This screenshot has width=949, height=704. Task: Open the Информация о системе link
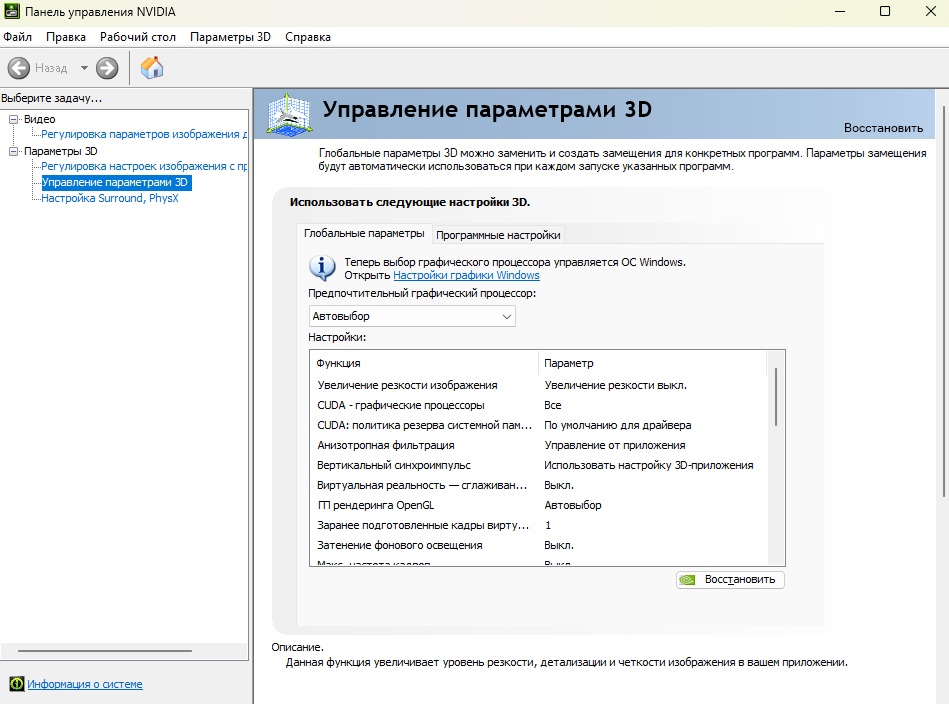point(85,684)
